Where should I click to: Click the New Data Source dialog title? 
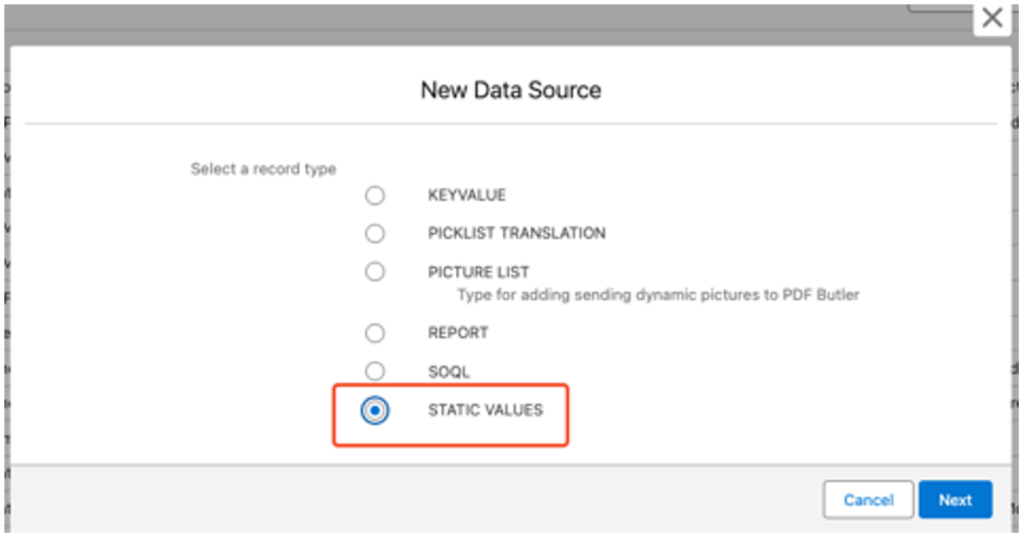511,90
